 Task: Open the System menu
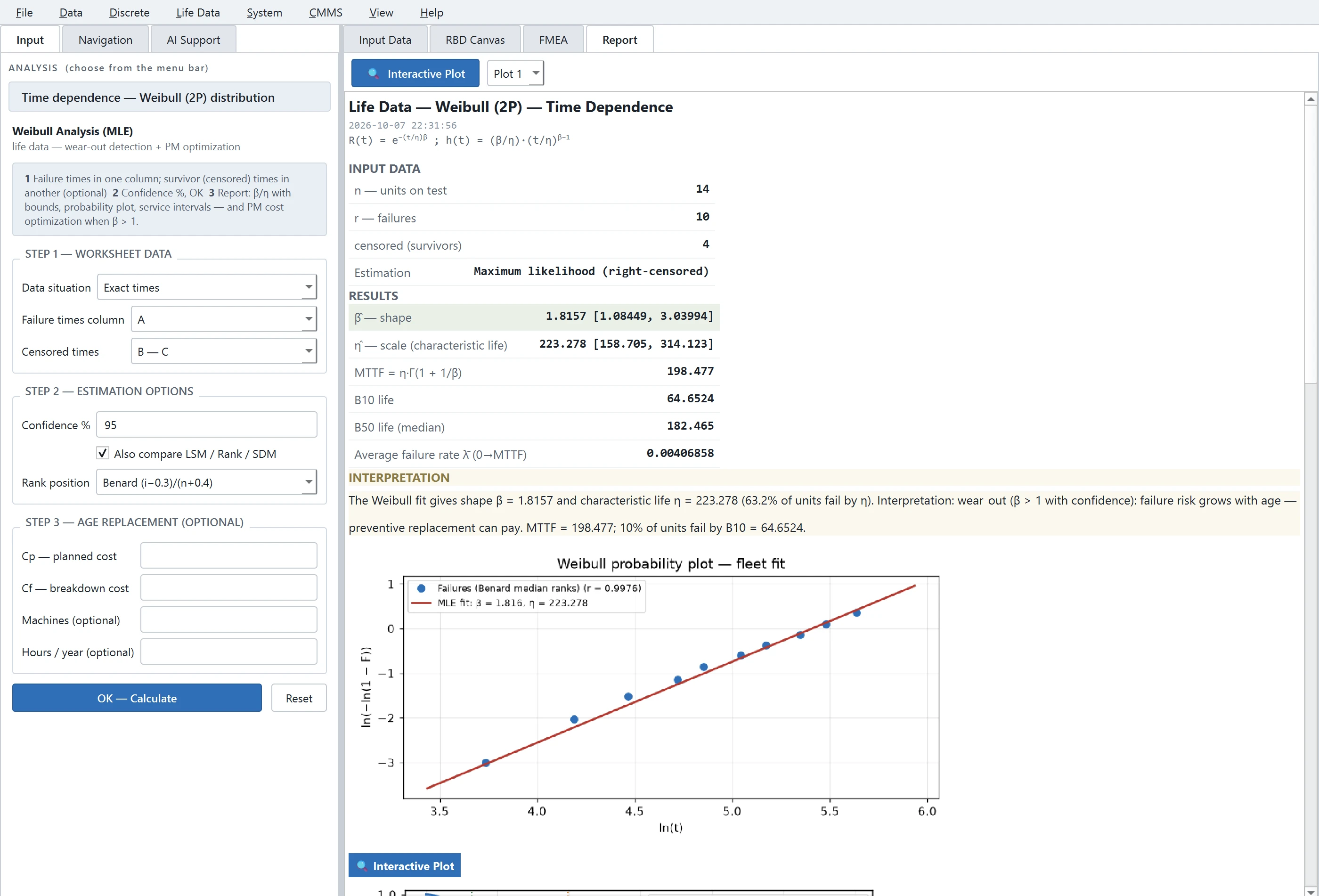coord(264,13)
